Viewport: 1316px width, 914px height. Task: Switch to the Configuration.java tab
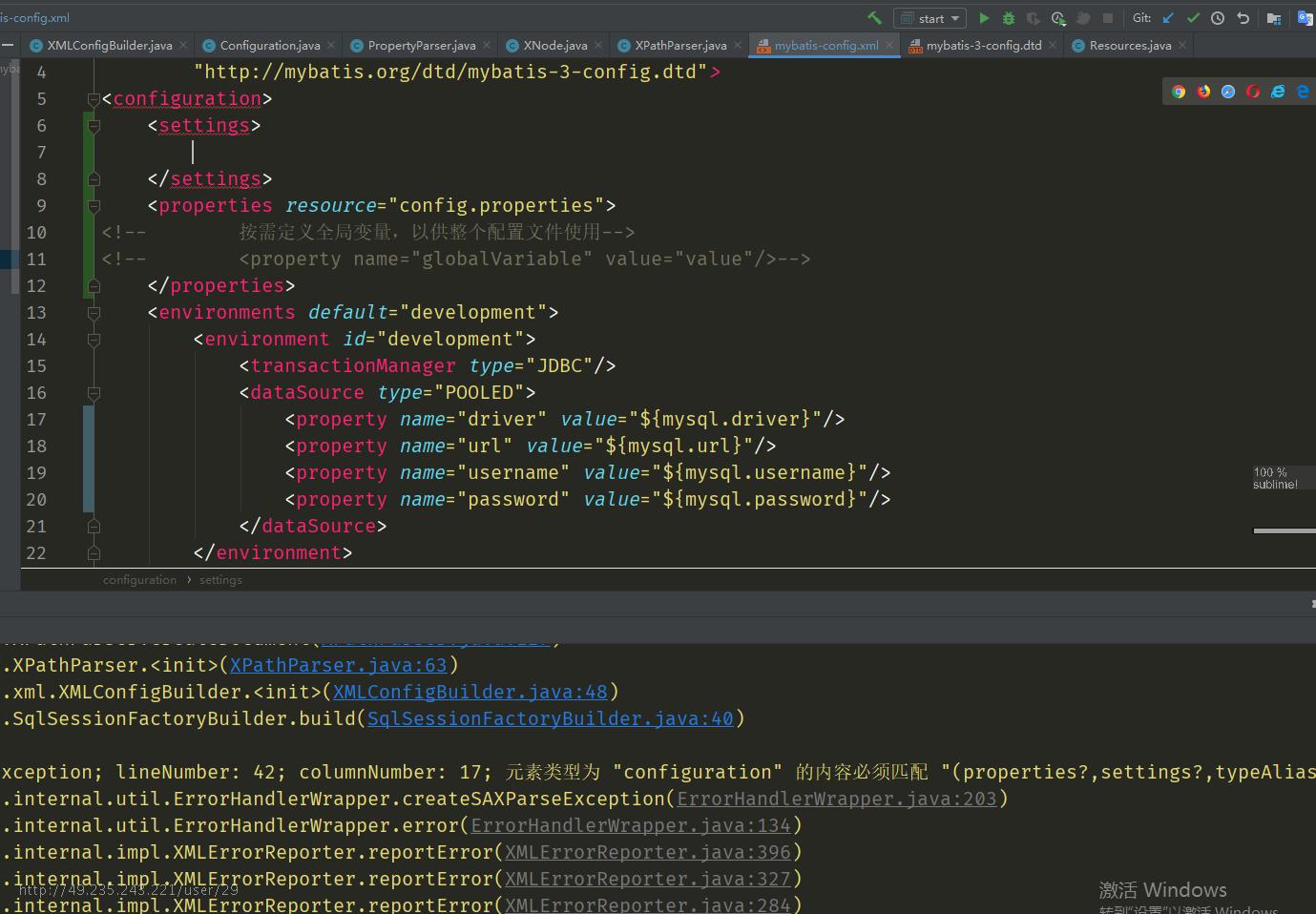[270, 45]
